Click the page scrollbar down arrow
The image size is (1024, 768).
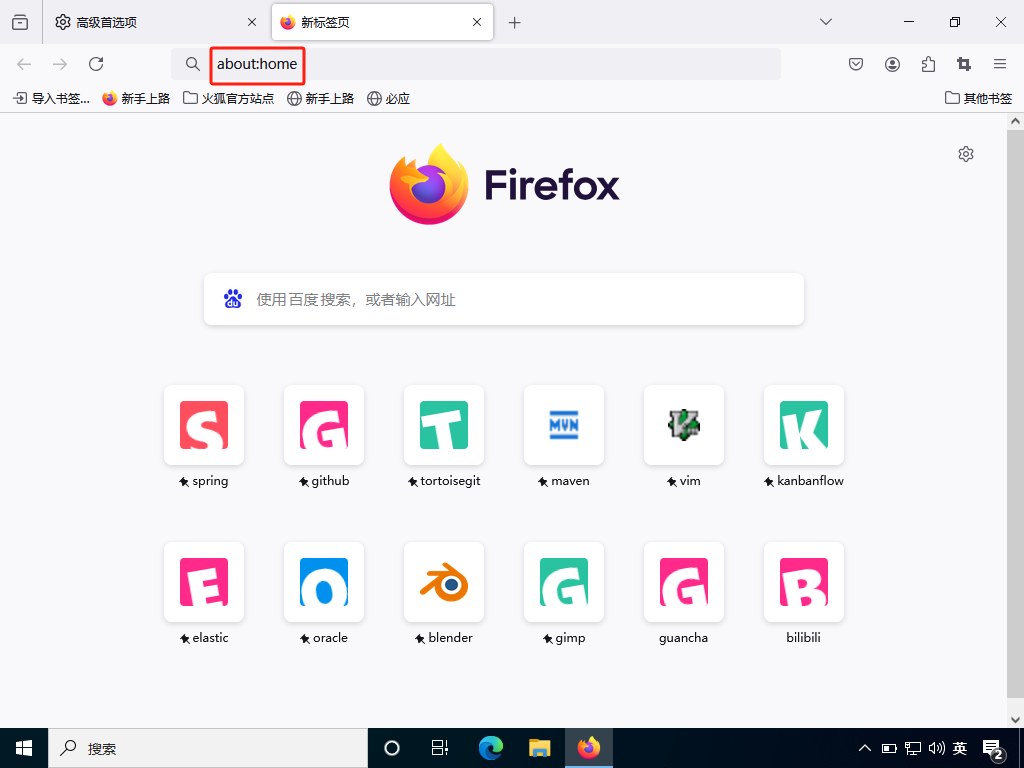click(1015, 720)
